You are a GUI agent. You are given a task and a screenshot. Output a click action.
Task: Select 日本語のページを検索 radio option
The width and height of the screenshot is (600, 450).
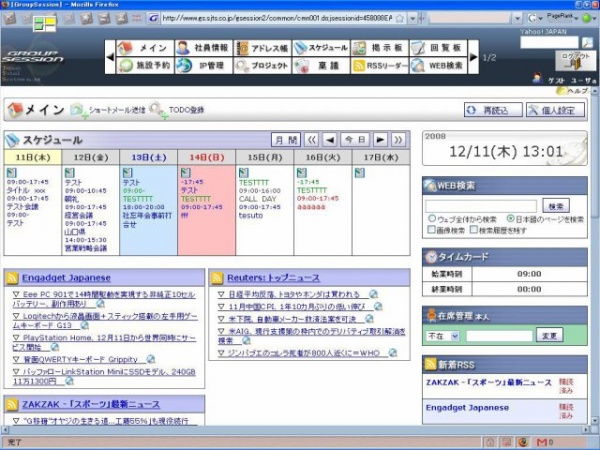(511, 218)
